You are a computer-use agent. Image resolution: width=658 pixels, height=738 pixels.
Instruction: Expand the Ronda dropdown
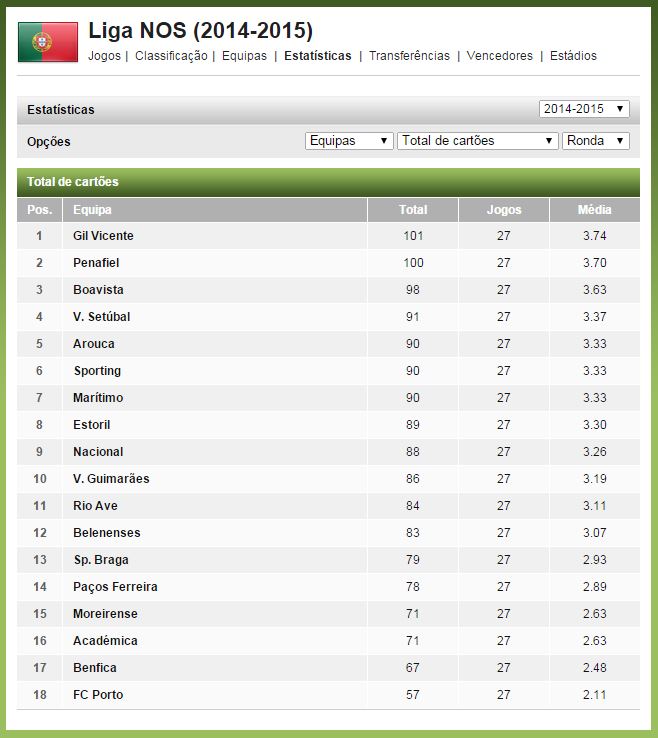coord(595,141)
